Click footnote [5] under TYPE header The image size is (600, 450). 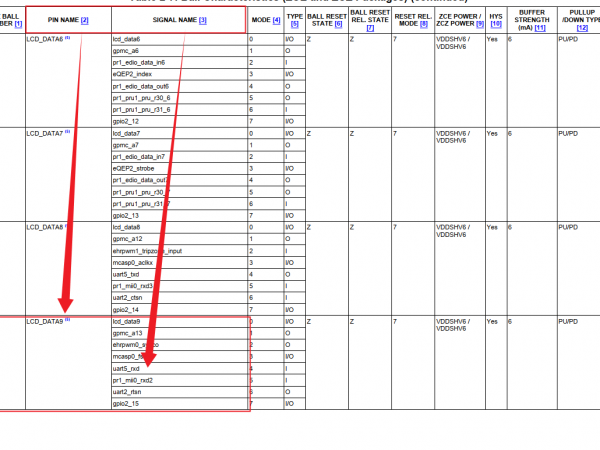(x=295, y=26)
